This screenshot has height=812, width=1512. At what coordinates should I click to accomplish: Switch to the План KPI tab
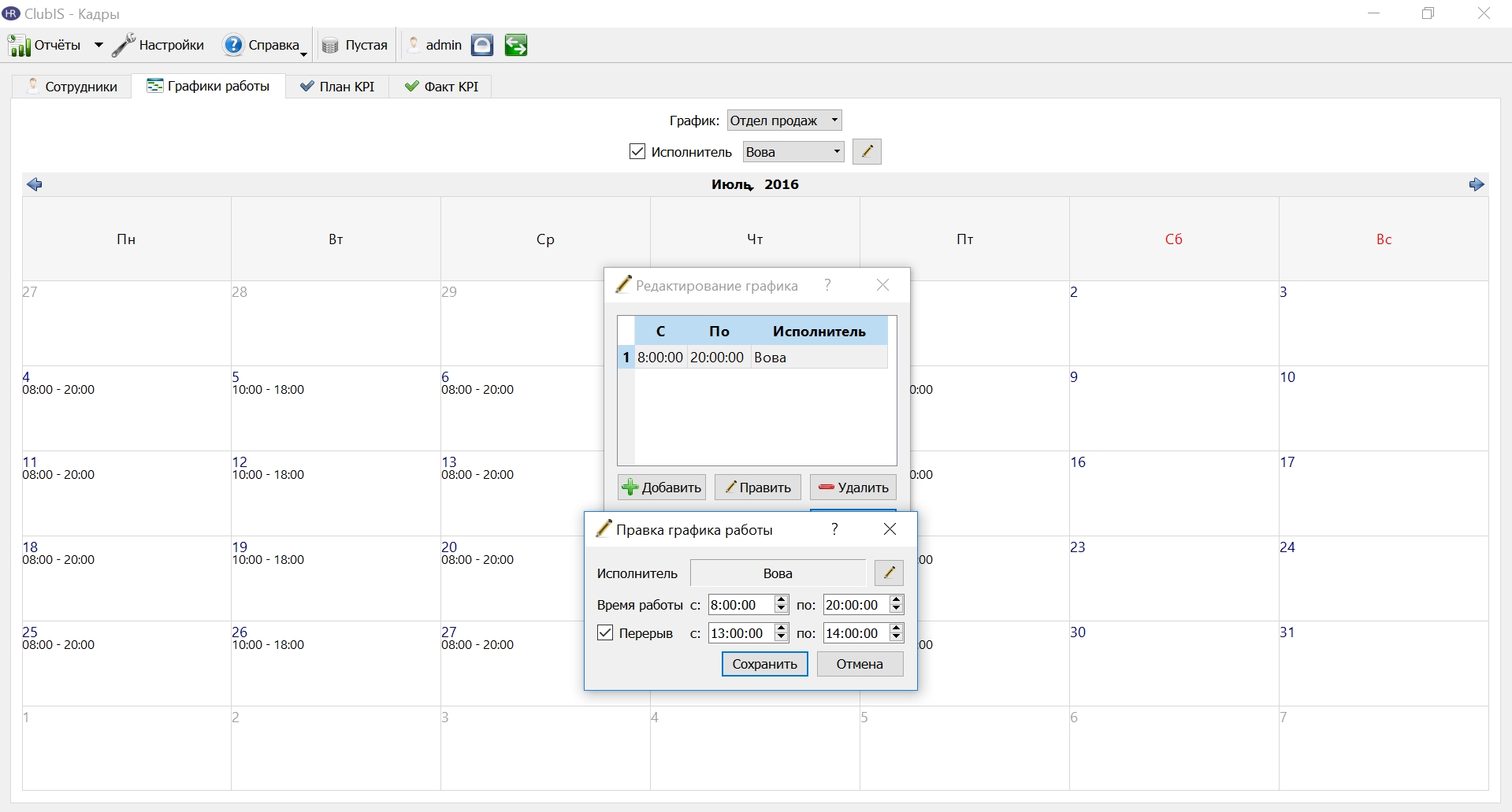point(337,86)
